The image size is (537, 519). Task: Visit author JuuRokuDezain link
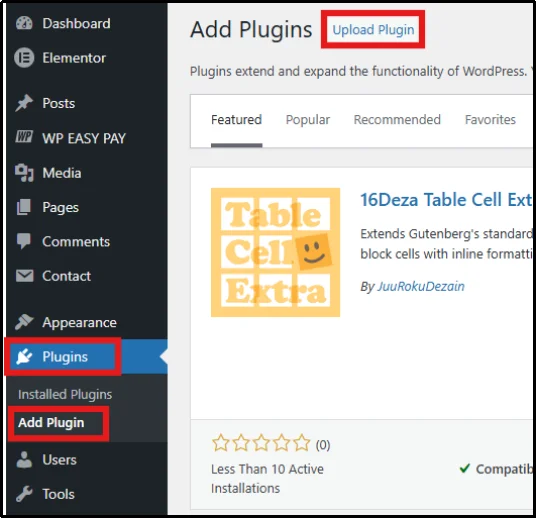tap(421, 286)
